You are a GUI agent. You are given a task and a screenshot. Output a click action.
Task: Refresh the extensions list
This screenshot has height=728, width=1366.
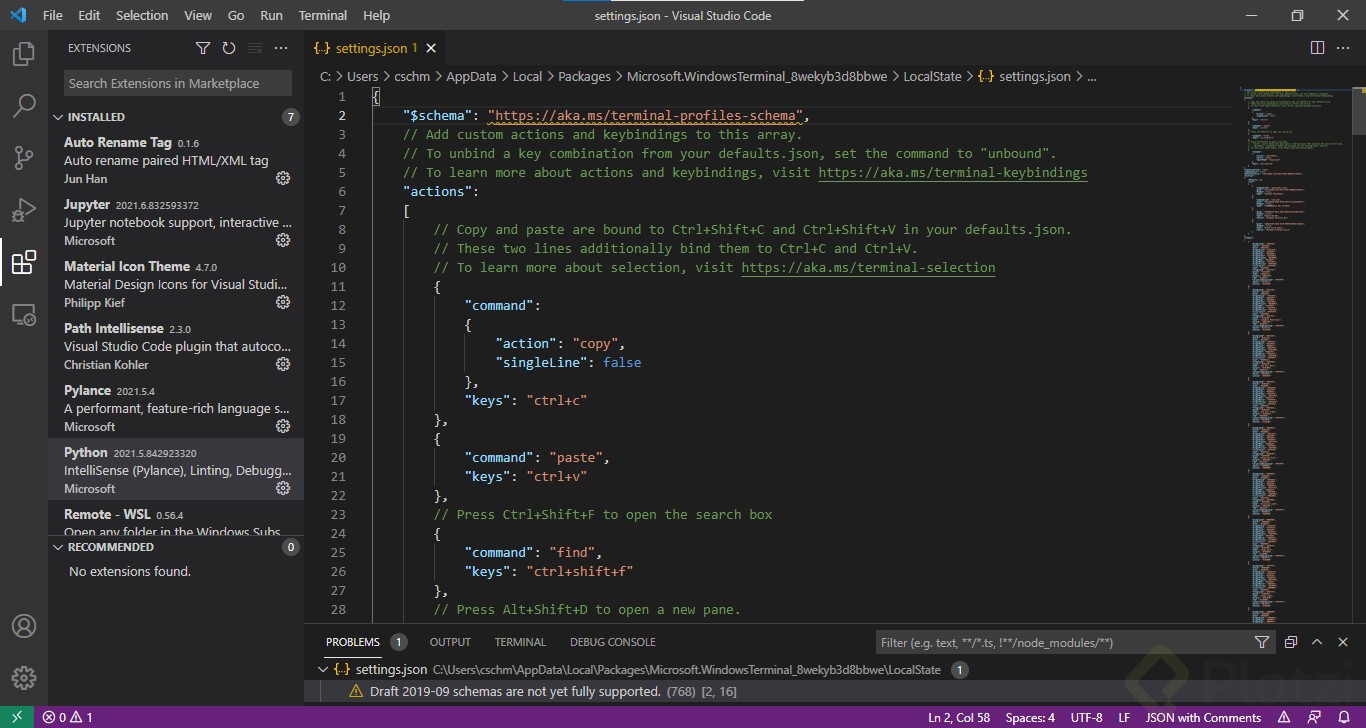tap(229, 48)
